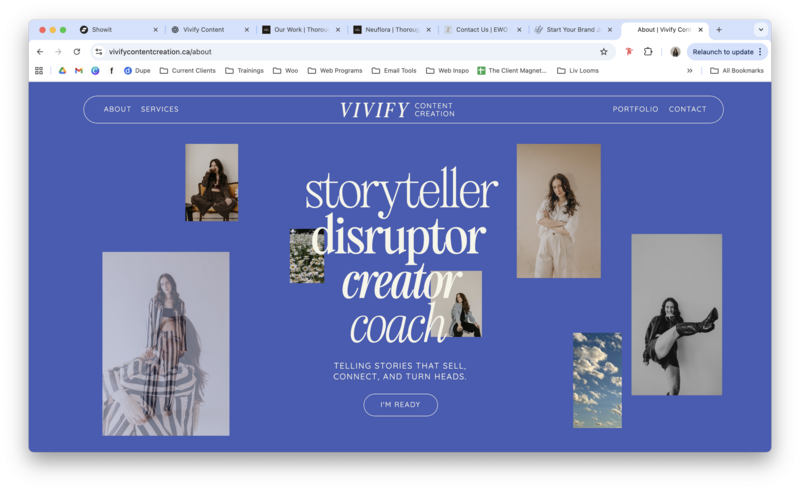Screen dimensions: 800x490
Task: Go back to the previous page
Action: pyautogui.click(x=40, y=52)
